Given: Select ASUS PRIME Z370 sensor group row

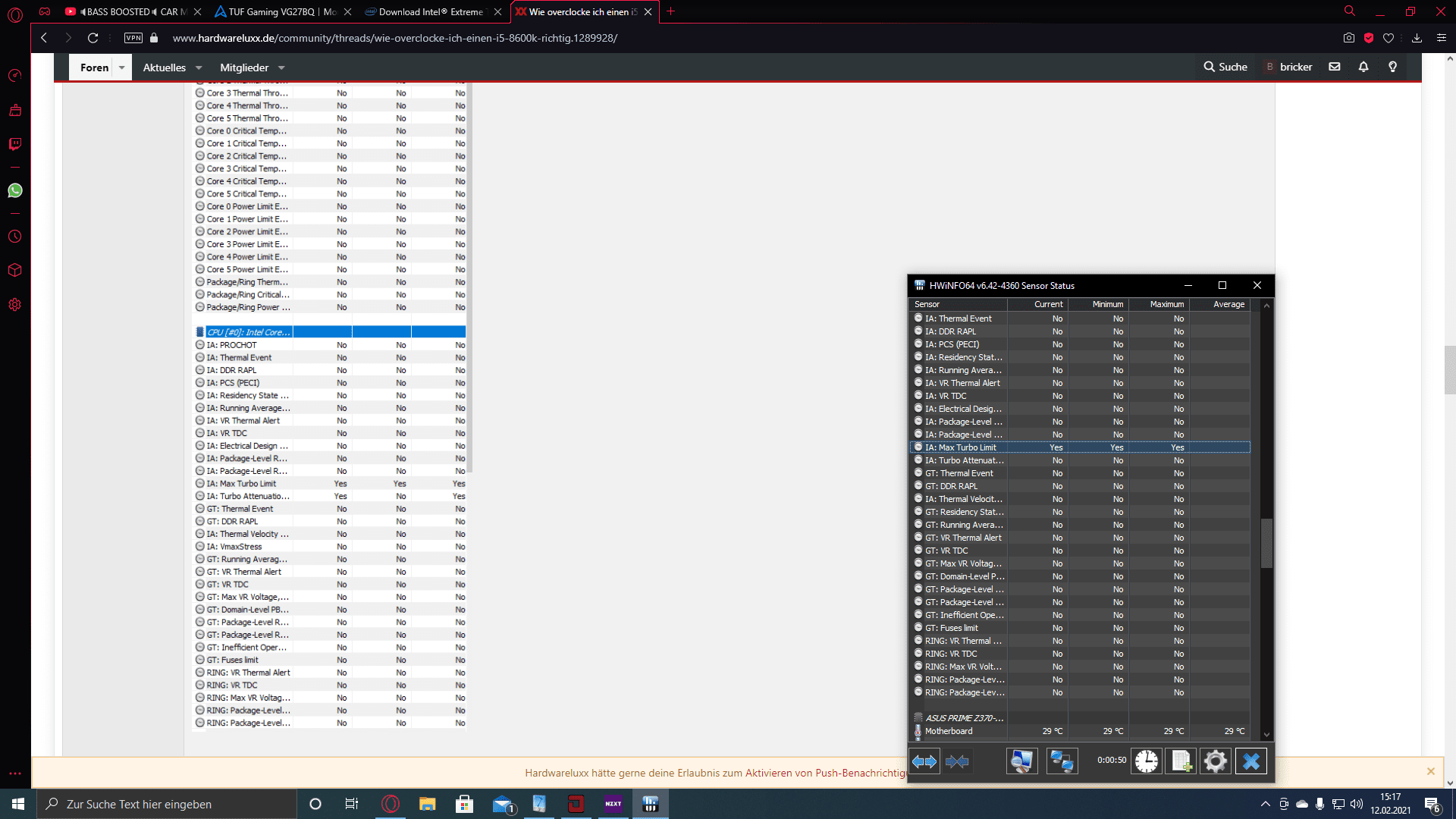Looking at the screenshot, I should [x=1080, y=718].
